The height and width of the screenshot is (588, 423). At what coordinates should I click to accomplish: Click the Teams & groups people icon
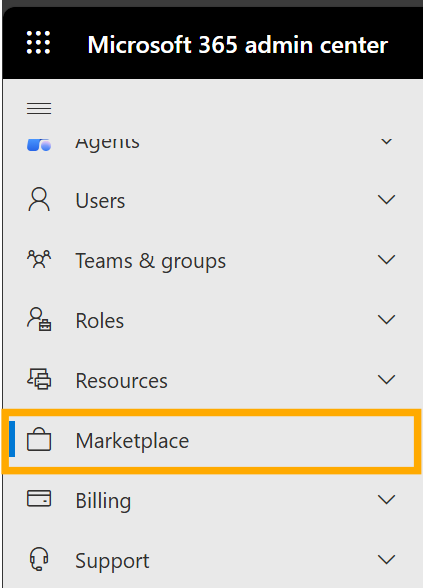[x=39, y=260]
